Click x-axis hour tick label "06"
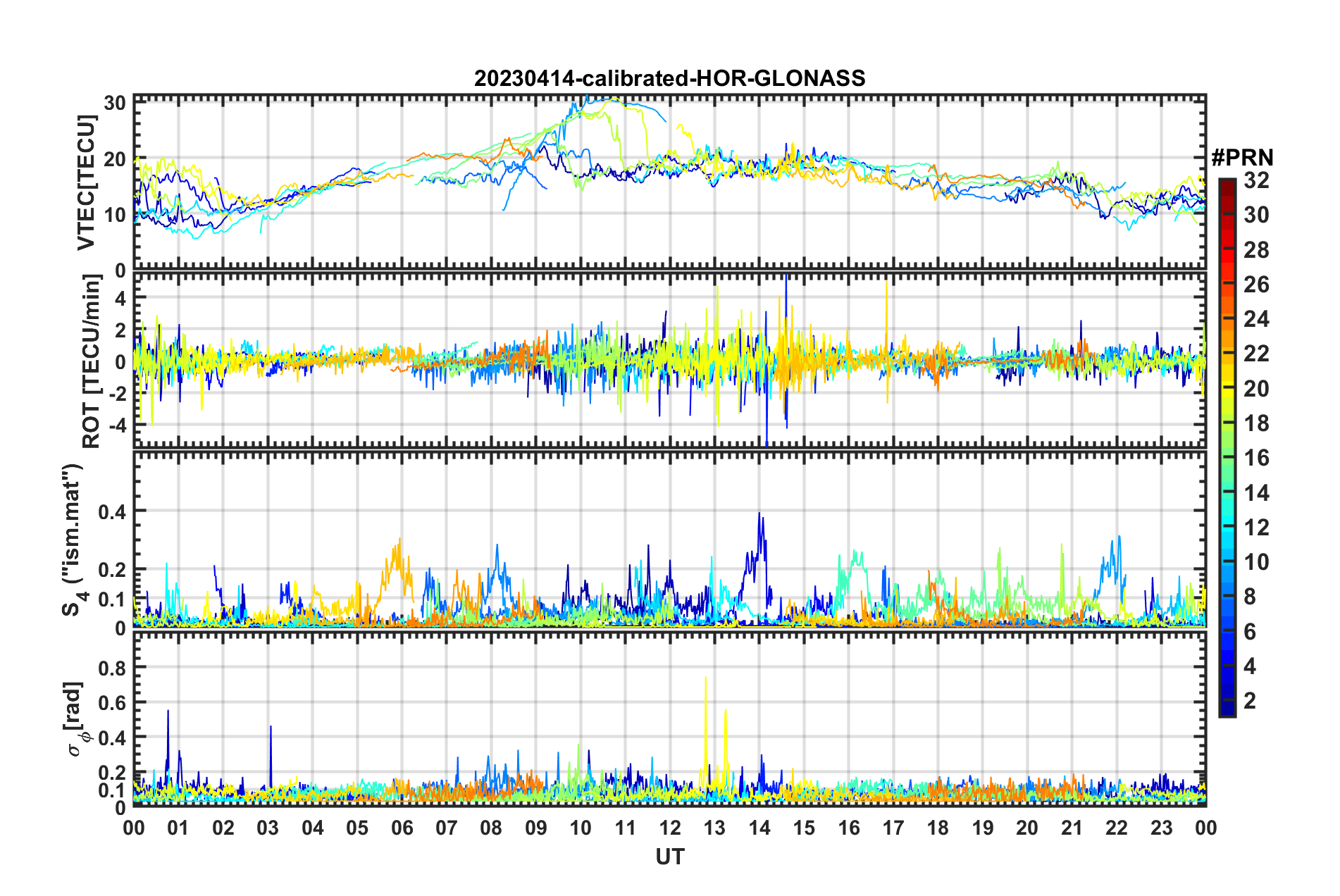The width and height of the screenshot is (1340, 896). [402, 828]
